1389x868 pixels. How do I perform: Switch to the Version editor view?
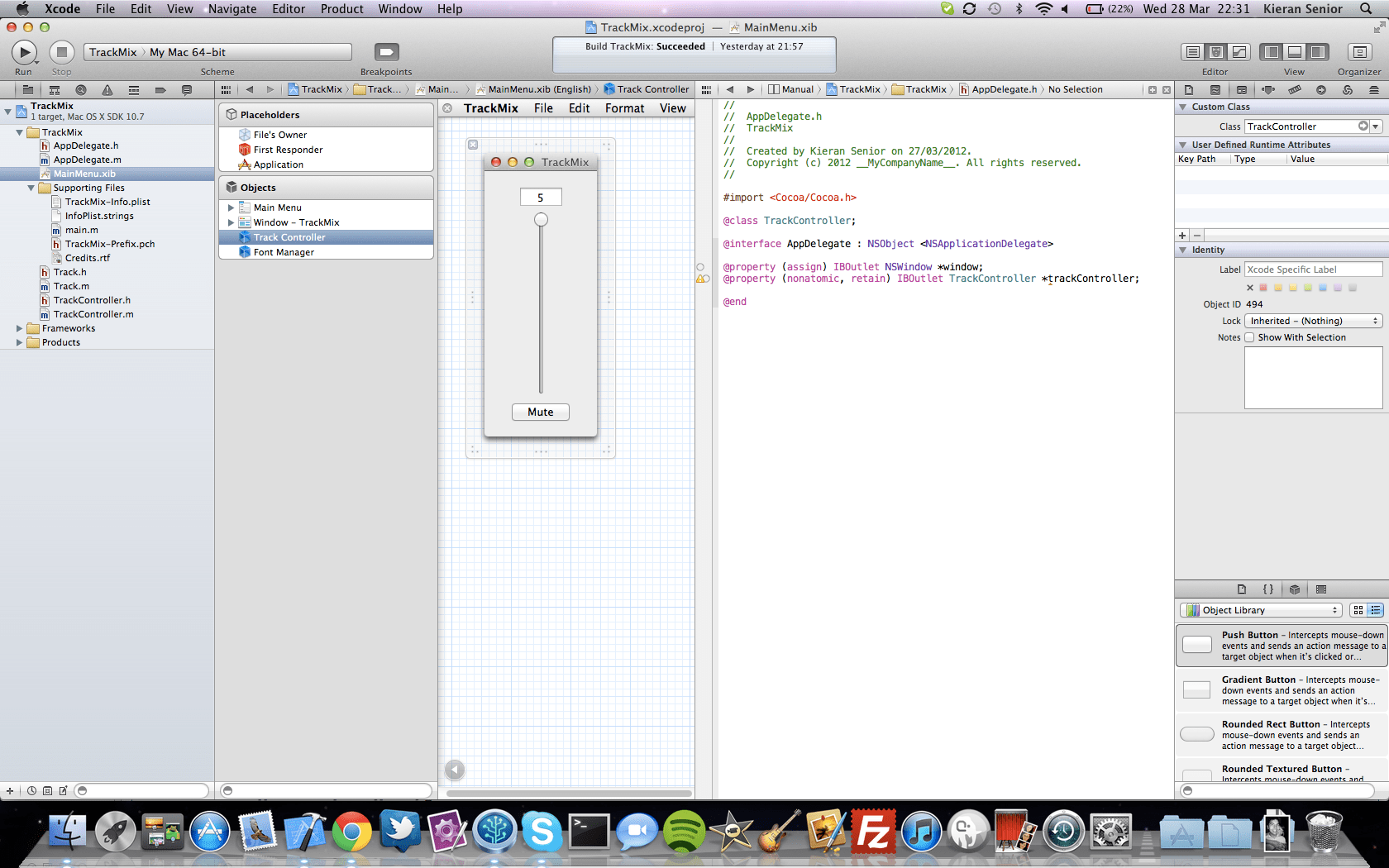(x=1239, y=52)
